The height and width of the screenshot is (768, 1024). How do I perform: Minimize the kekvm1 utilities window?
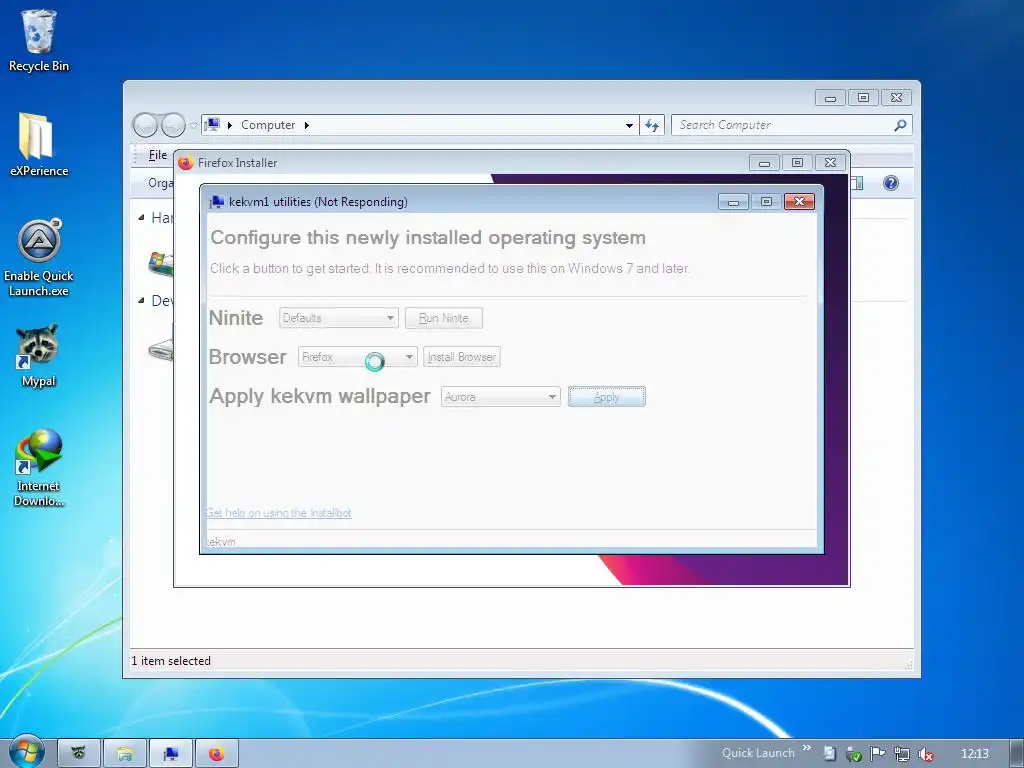click(733, 202)
